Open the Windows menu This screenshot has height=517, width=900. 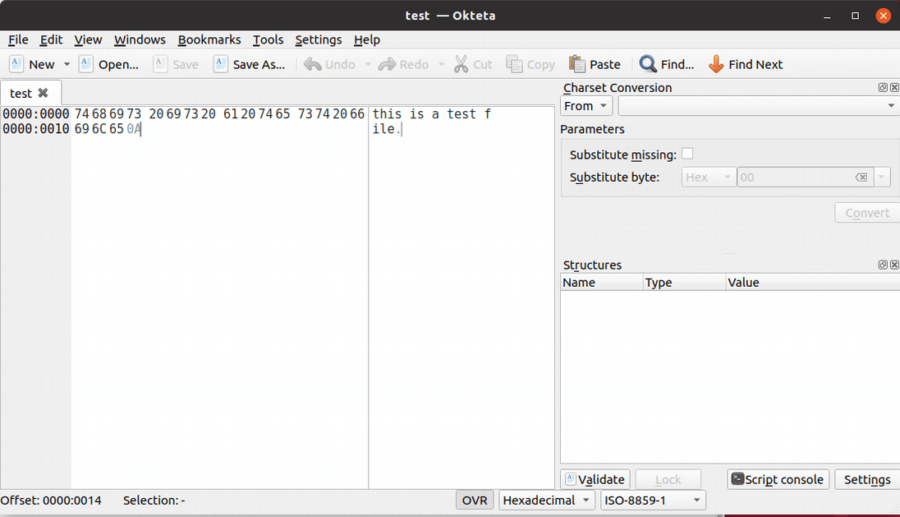(x=139, y=40)
